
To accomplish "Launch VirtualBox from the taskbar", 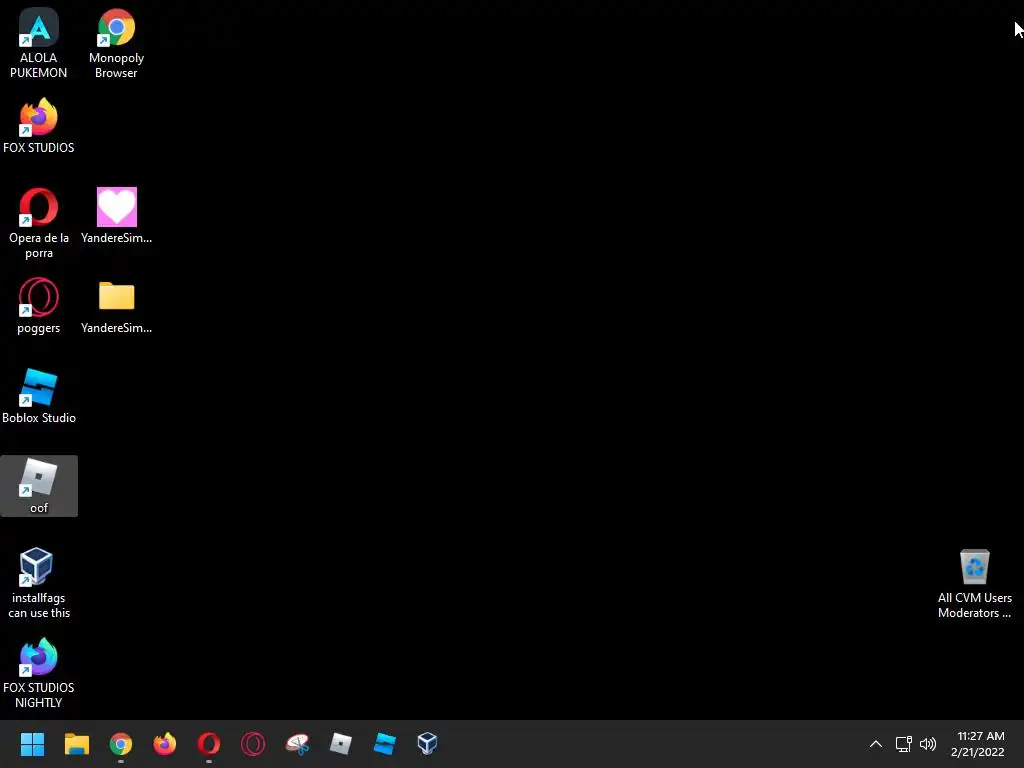I will 427,743.
